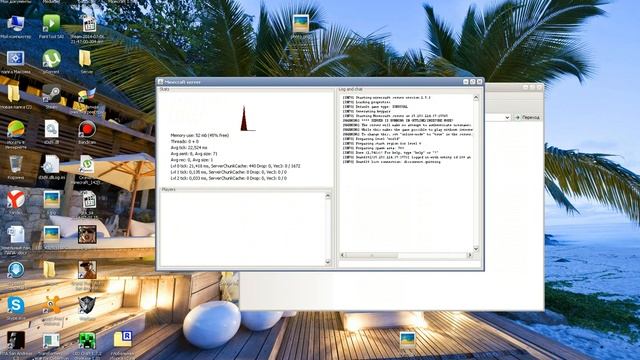640x360 pixels.
Task: Open the d3d9.dll file icon
Action: tap(51, 129)
